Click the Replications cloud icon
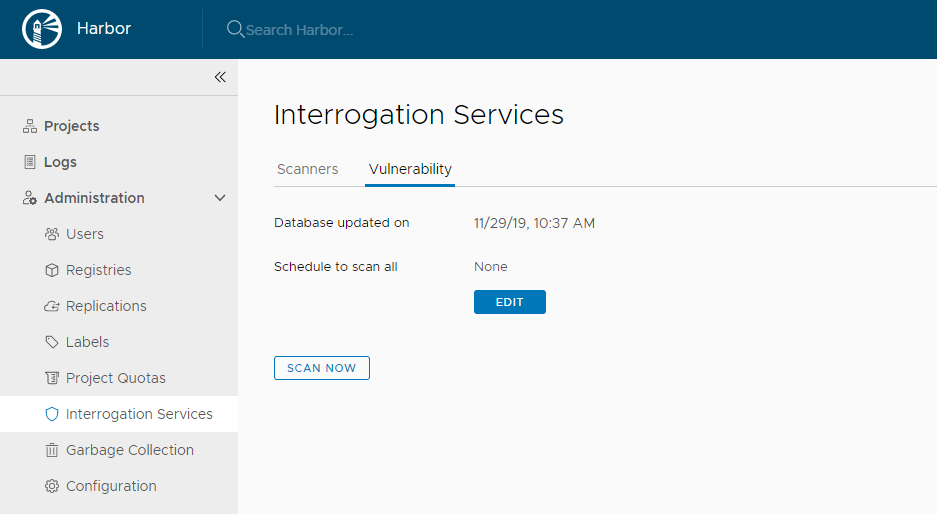The height and width of the screenshot is (514, 937). tap(52, 306)
